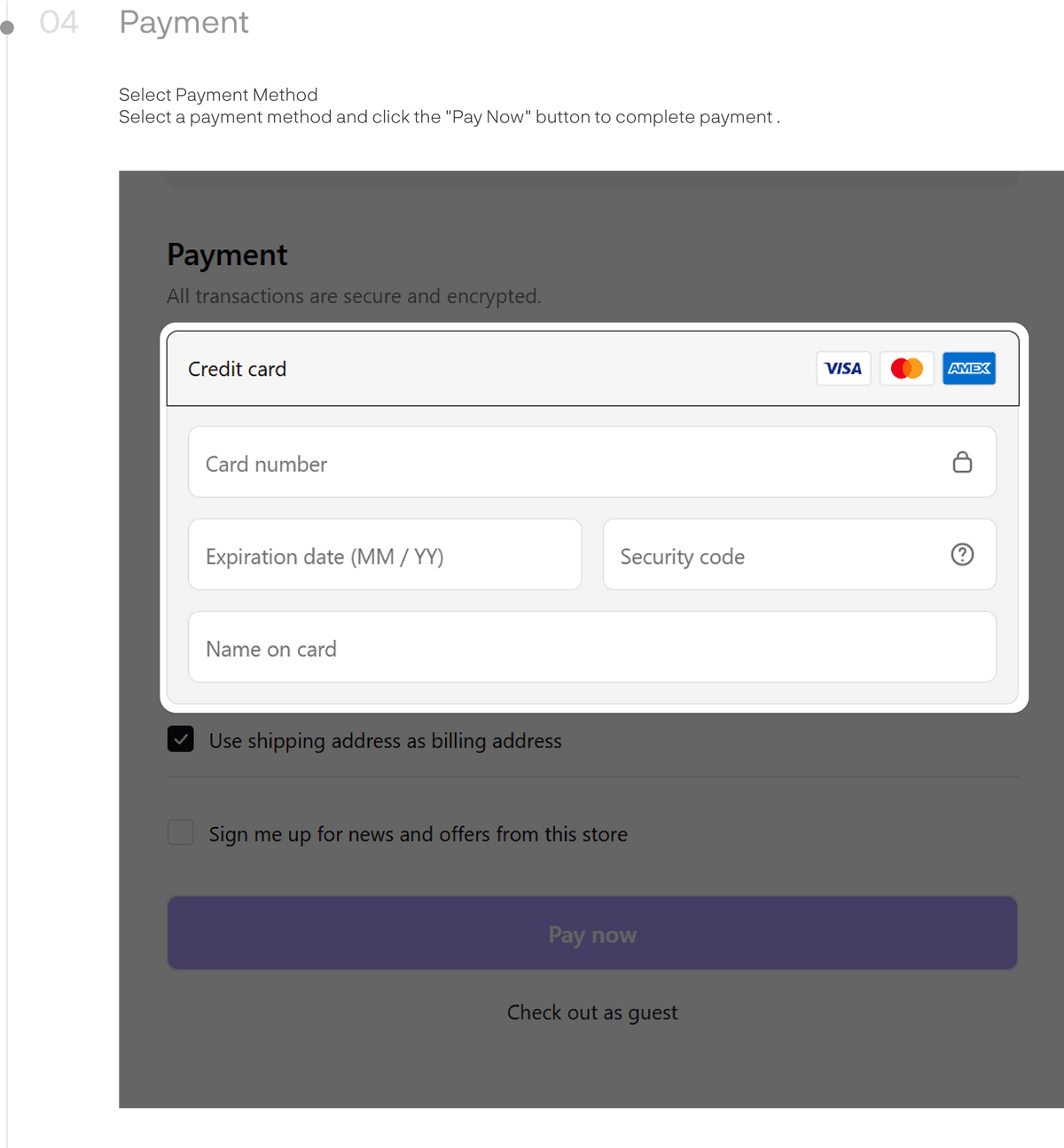Click the Mastercard logo
This screenshot has height=1148, width=1064.
906,369
